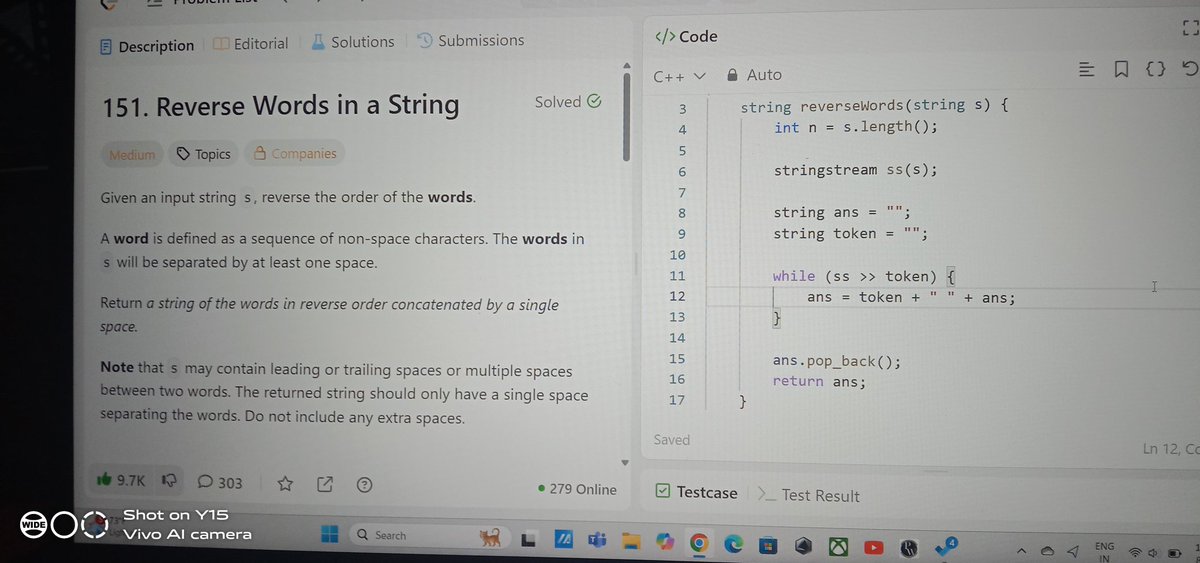
Task: Click the 279 Online indicator
Action: [577, 489]
